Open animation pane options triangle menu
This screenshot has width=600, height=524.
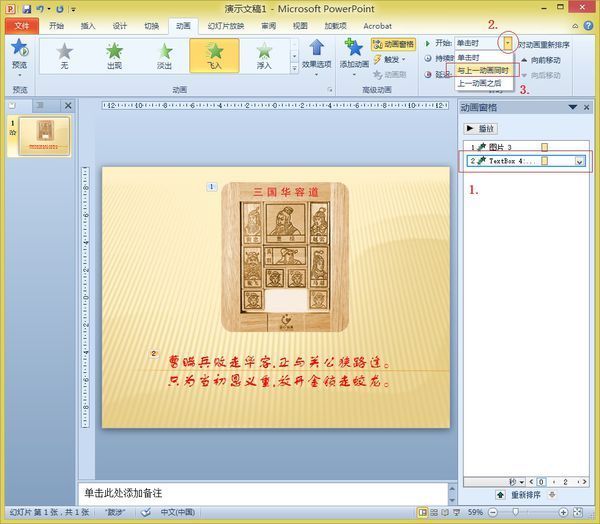point(573,107)
